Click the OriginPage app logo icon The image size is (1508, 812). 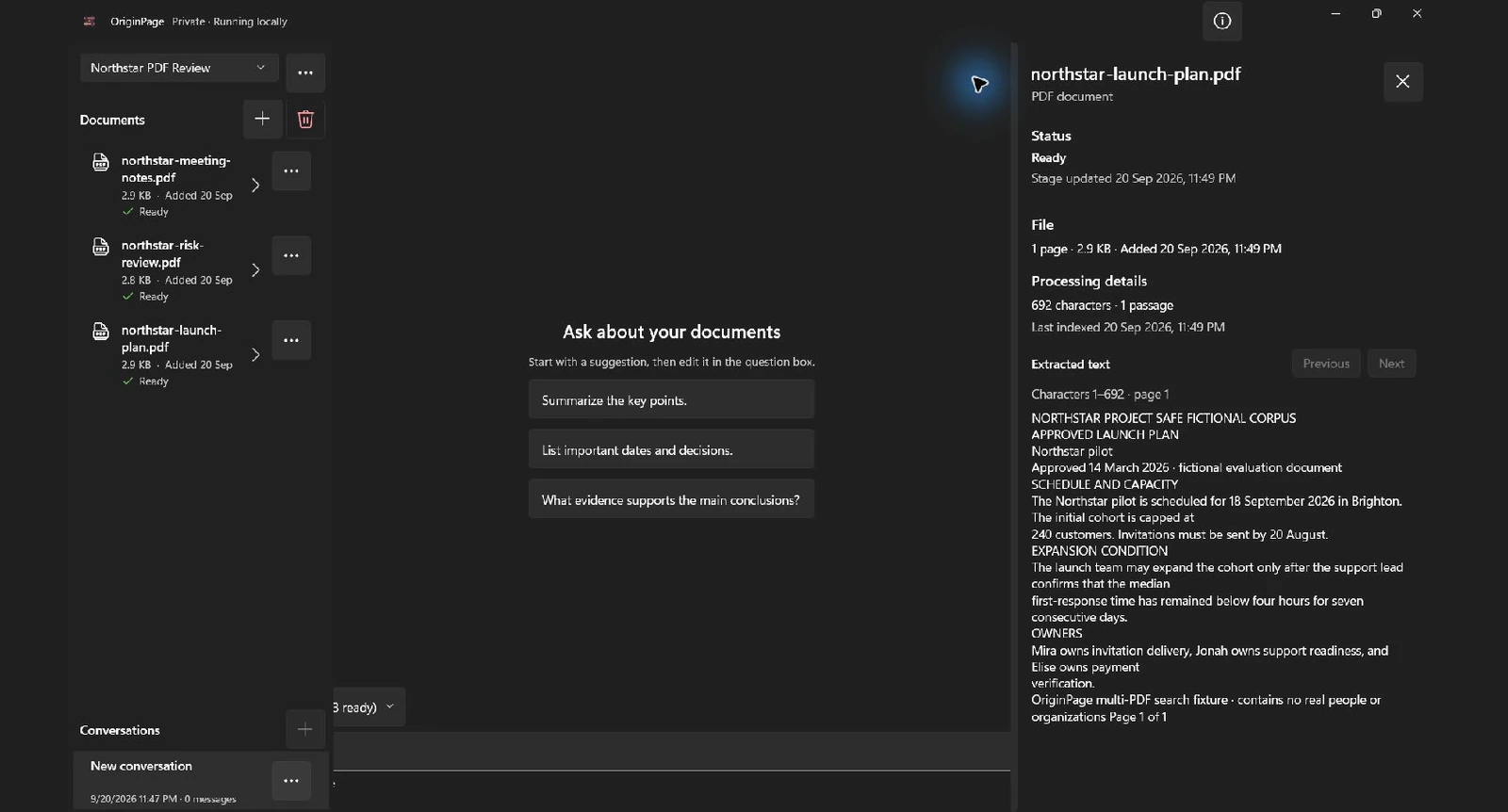90,21
